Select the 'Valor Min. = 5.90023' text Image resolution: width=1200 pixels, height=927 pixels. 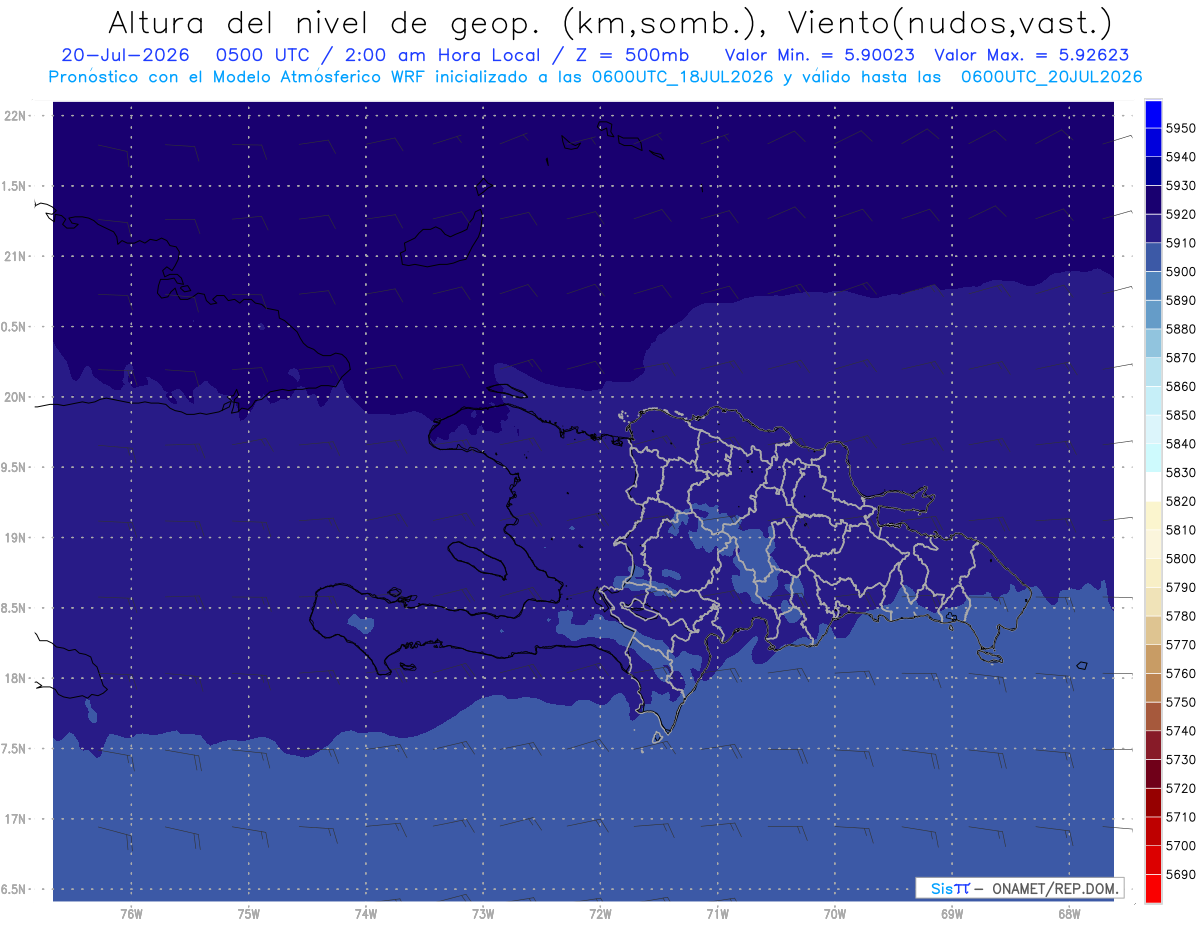819,55
